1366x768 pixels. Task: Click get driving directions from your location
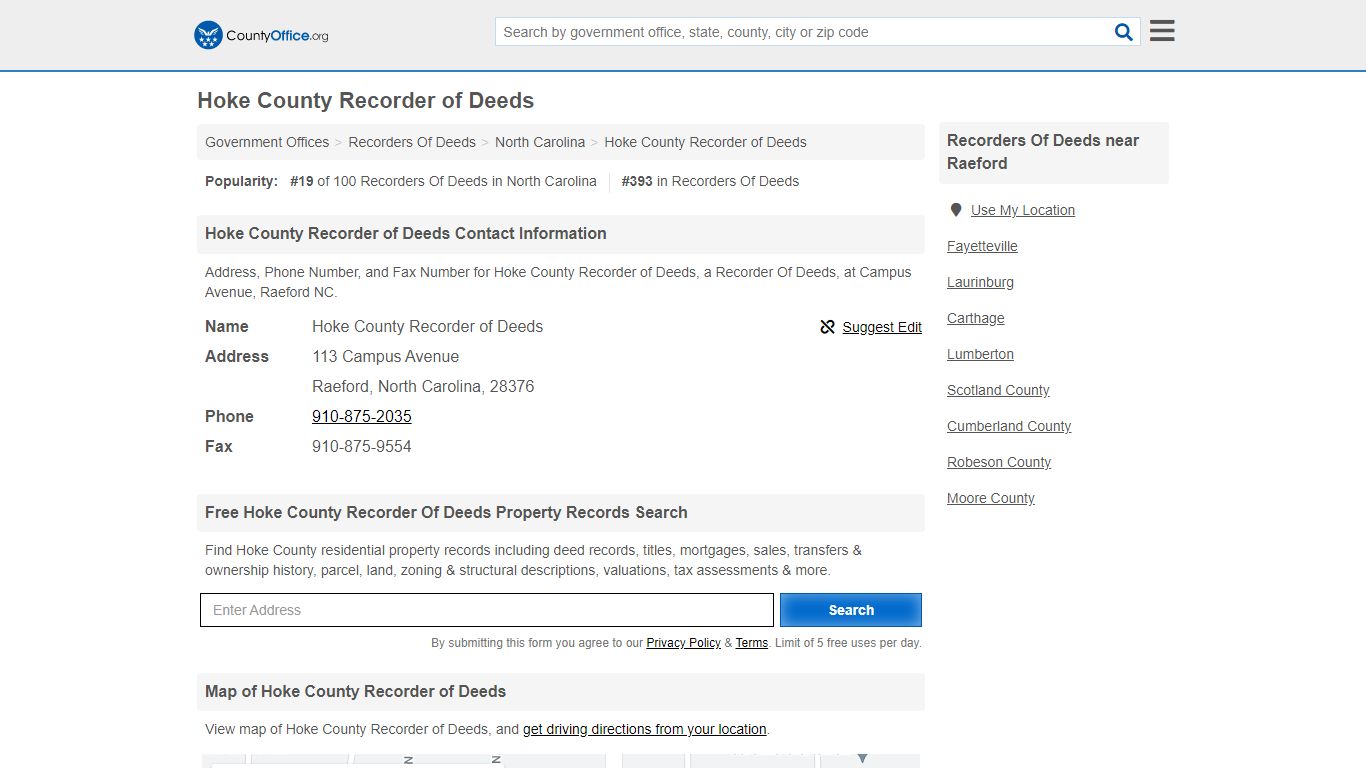pyautogui.click(x=644, y=729)
